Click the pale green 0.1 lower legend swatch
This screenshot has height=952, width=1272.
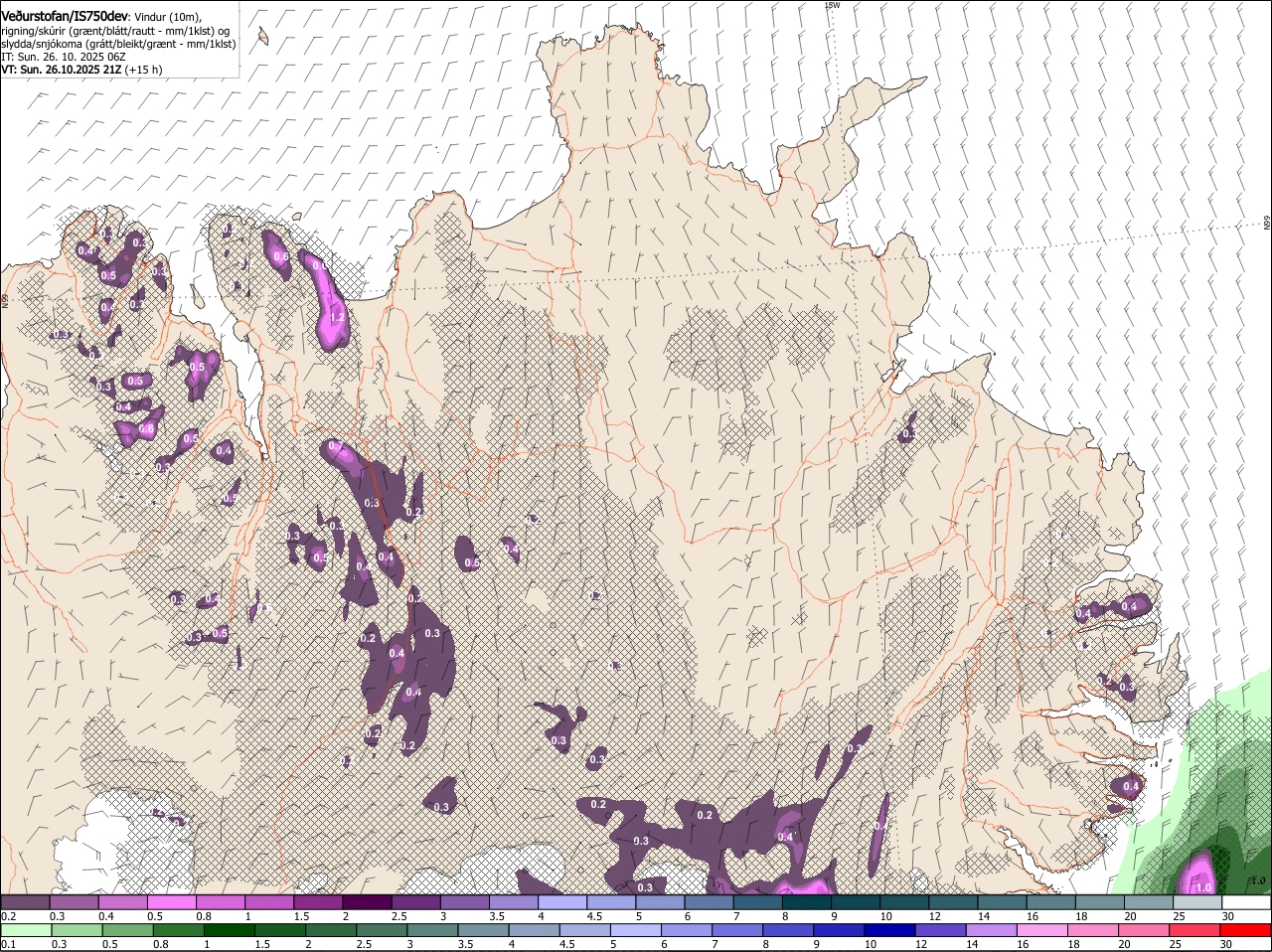click(25, 930)
